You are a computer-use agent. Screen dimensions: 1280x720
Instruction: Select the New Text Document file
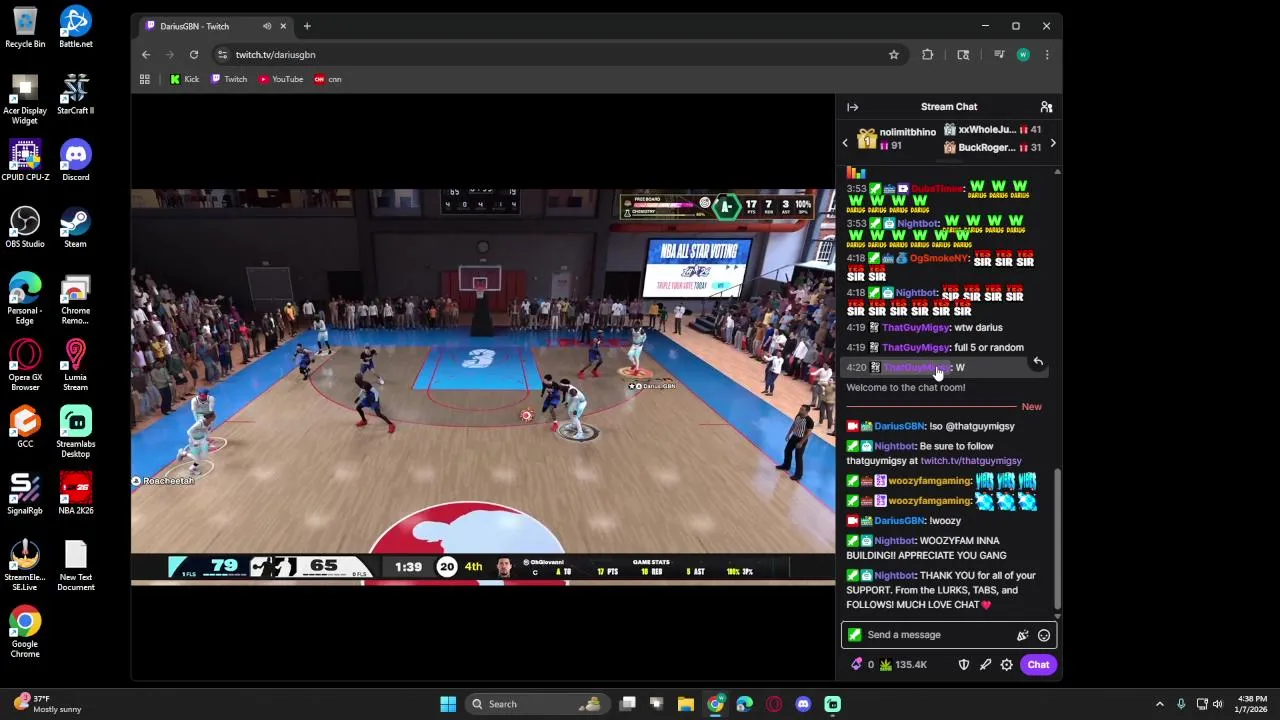75,566
